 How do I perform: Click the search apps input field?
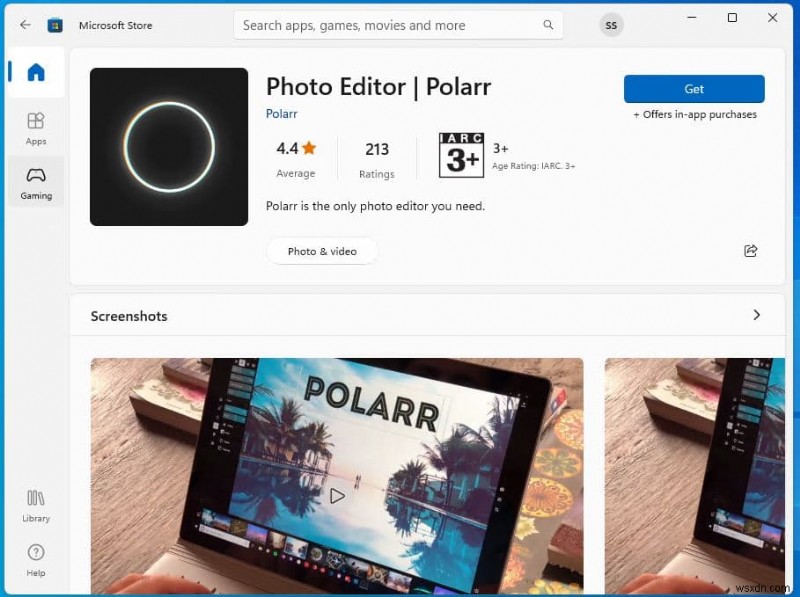click(x=390, y=24)
